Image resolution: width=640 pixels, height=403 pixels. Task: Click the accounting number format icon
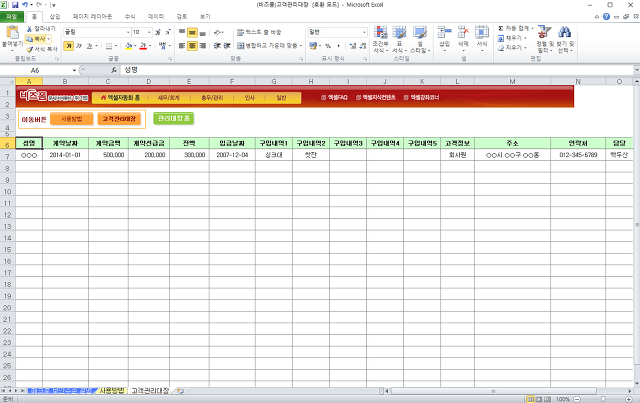[313, 46]
